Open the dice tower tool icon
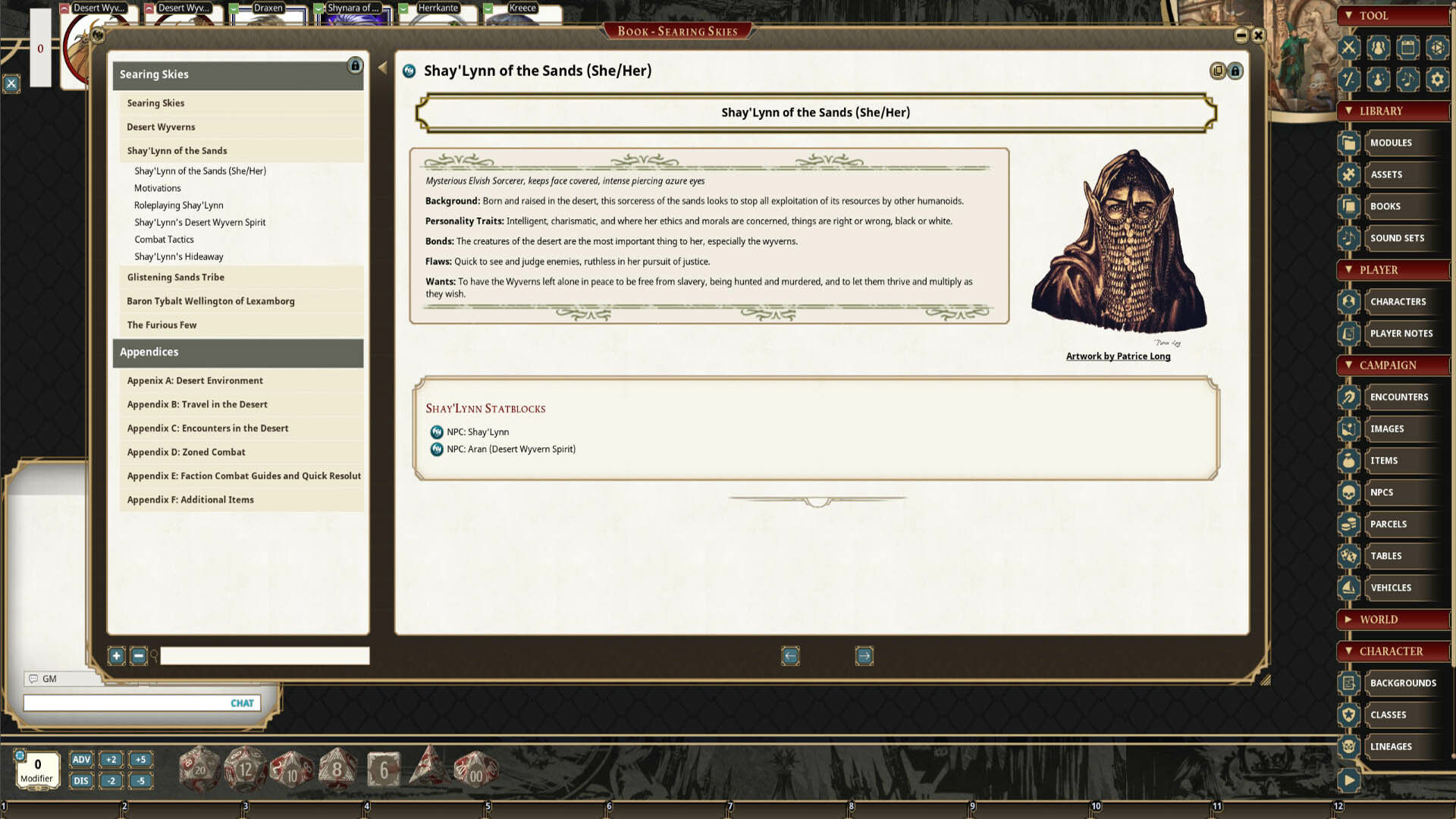Image resolution: width=1456 pixels, height=819 pixels. (x=1439, y=48)
